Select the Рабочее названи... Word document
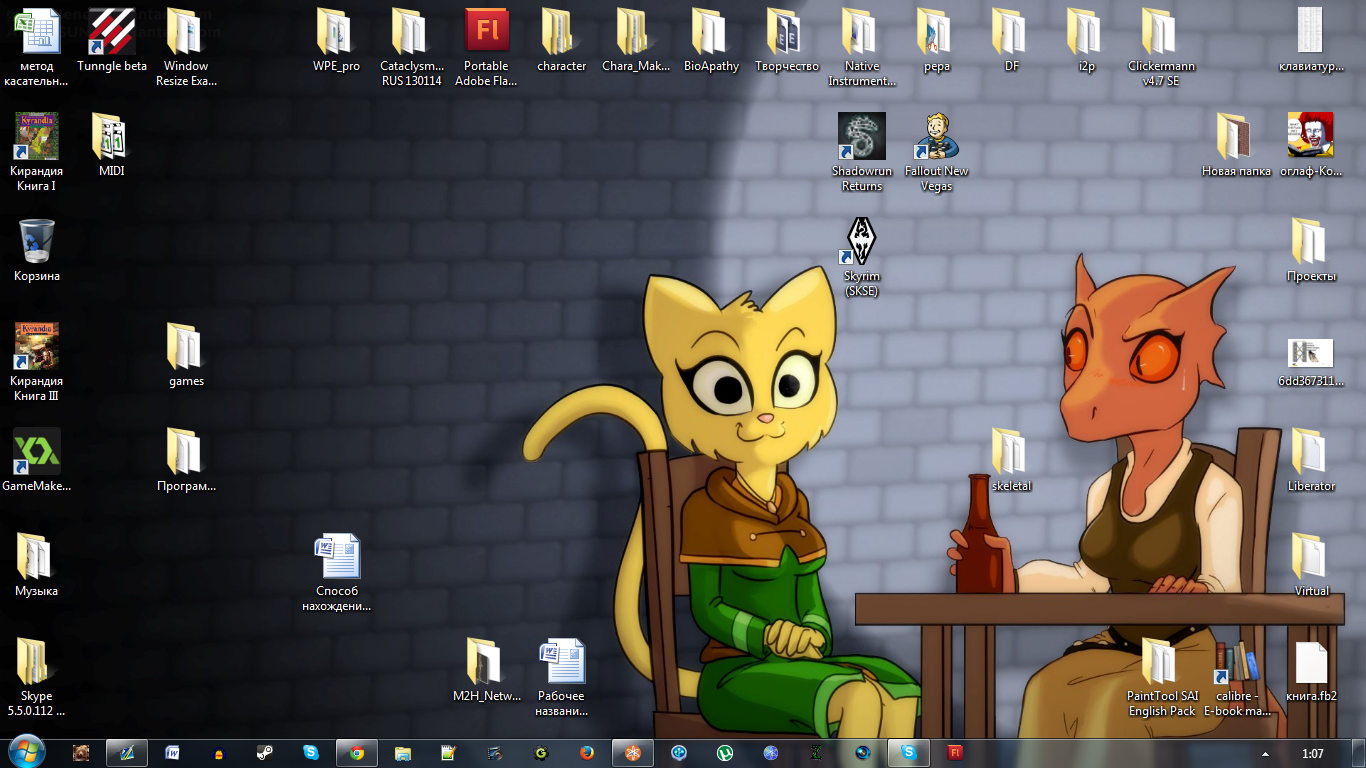Screen dimensions: 1366x768 click(x=562, y=677)
